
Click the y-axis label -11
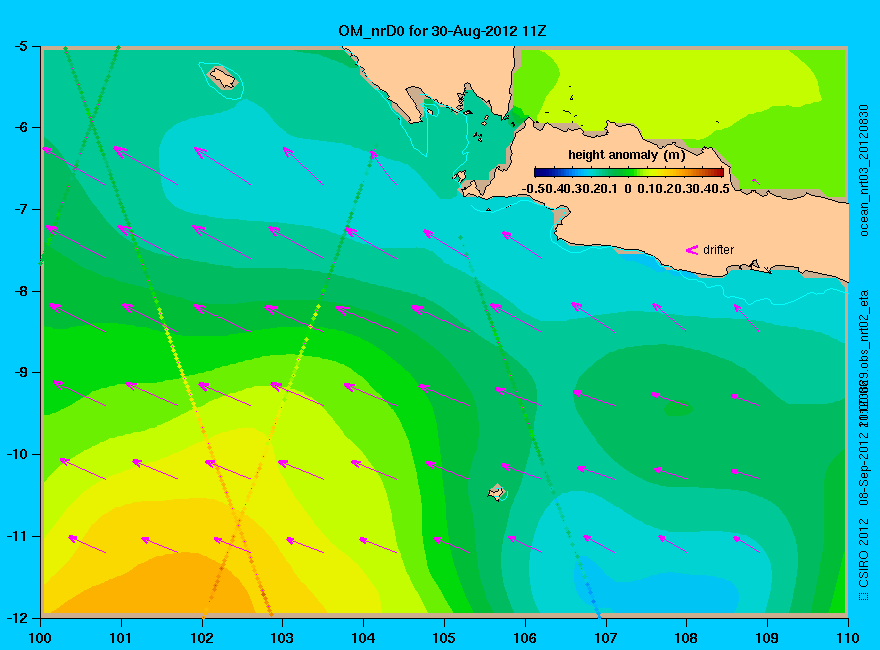pyautogui.click(x=17, y=536)
